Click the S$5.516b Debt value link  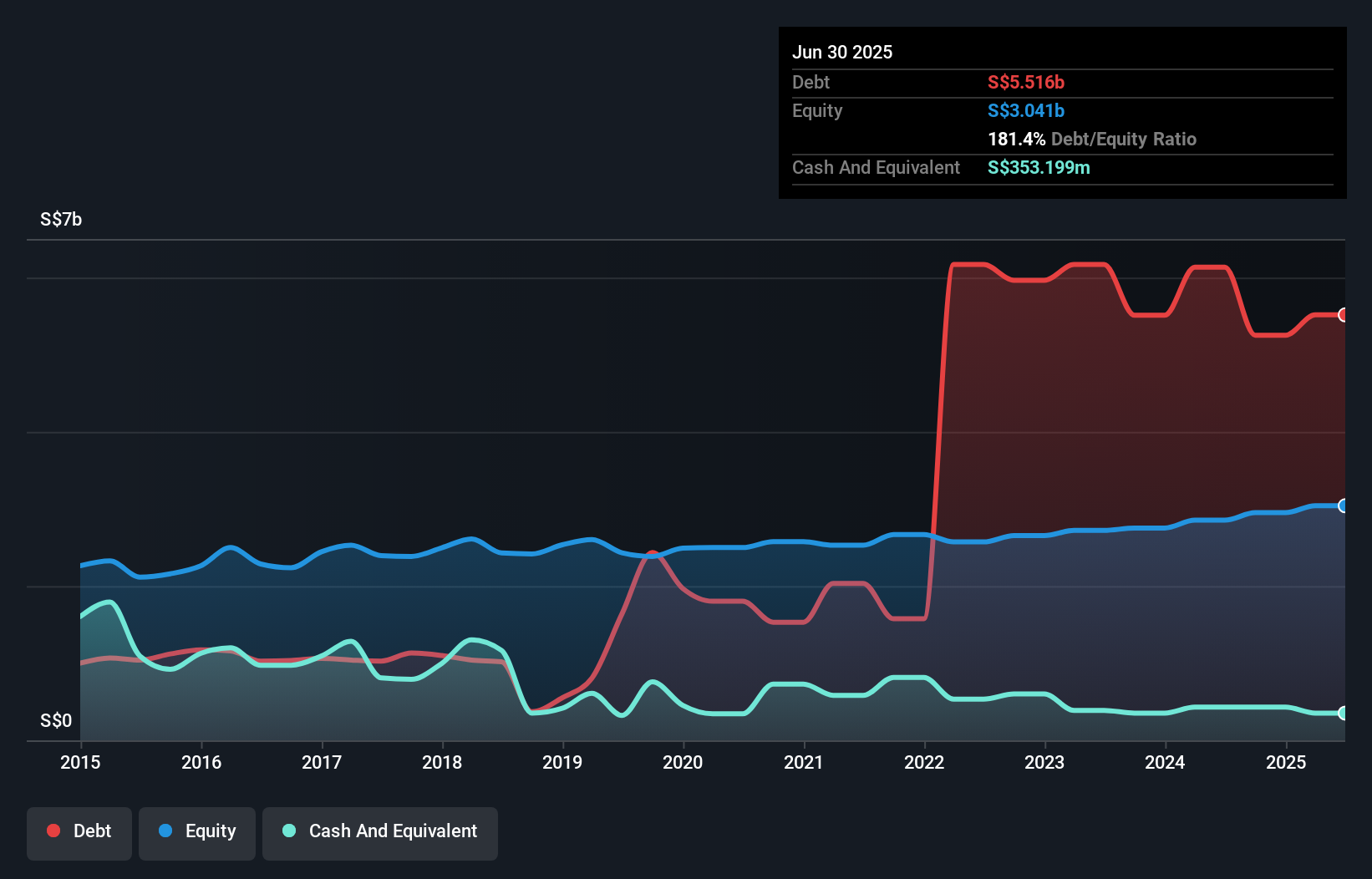coord(1025,82)
